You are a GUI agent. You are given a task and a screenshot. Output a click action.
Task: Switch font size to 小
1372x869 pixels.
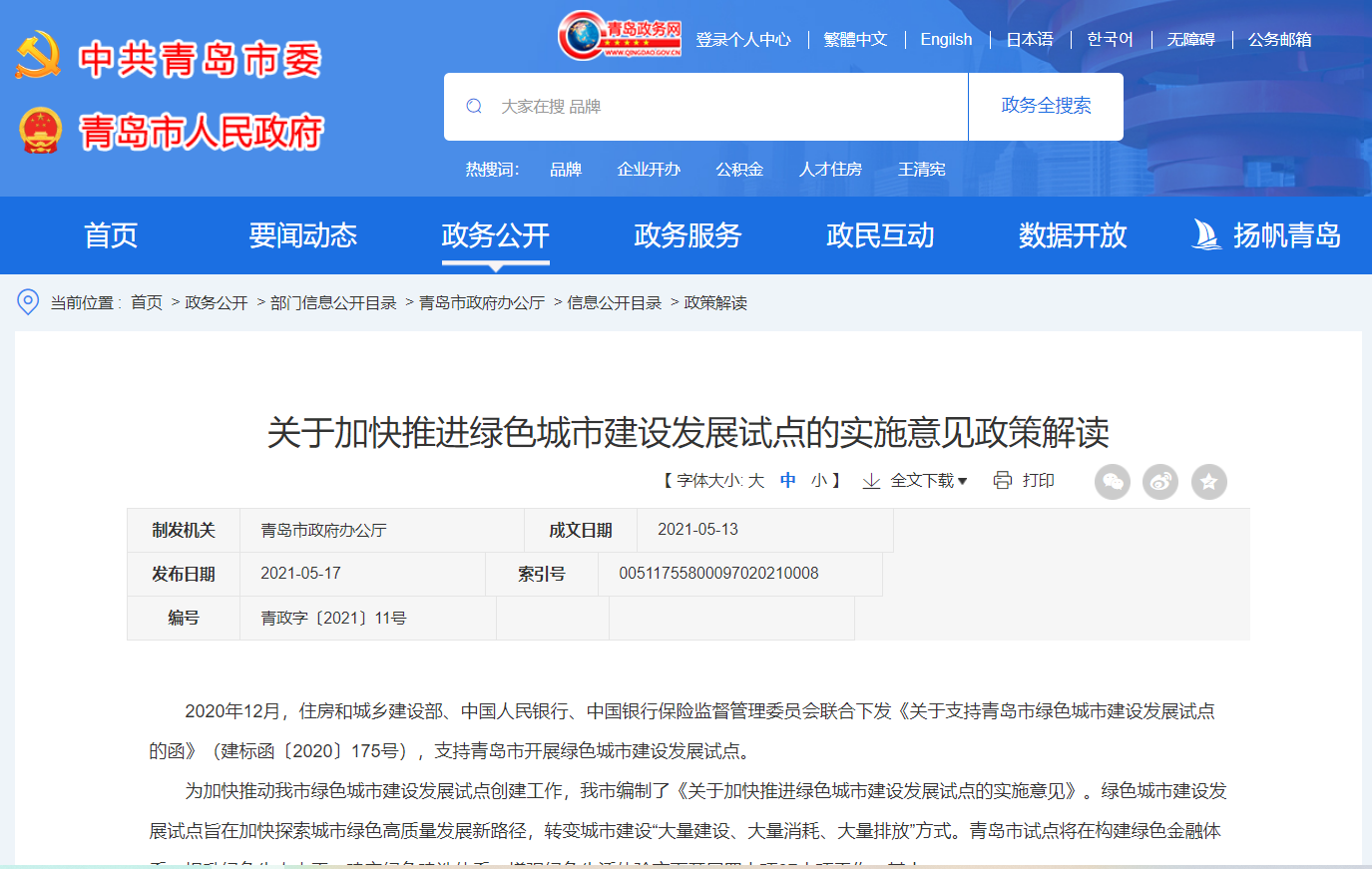820,480
